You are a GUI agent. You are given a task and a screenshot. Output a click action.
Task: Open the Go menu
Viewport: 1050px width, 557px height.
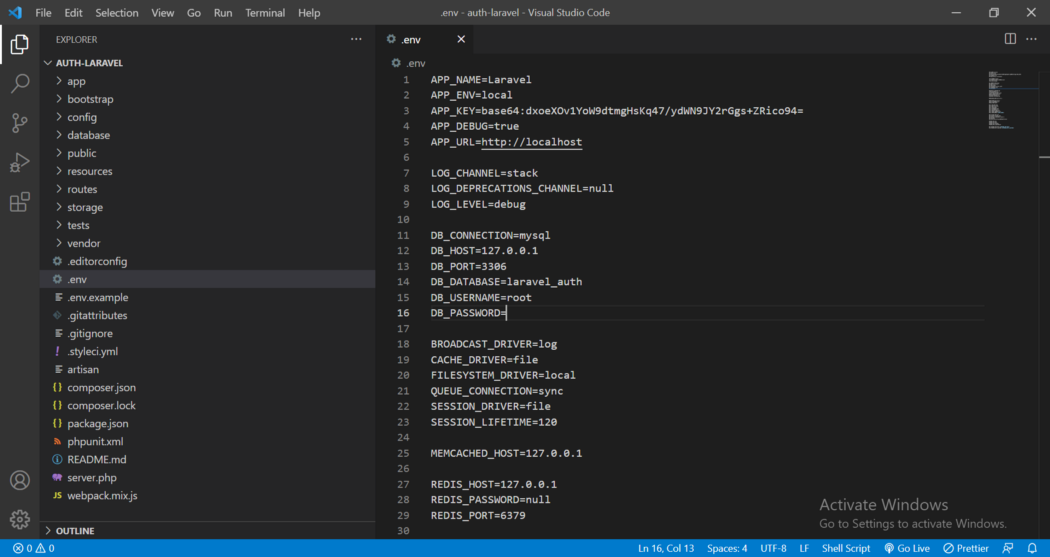click(x=194, y=13)
